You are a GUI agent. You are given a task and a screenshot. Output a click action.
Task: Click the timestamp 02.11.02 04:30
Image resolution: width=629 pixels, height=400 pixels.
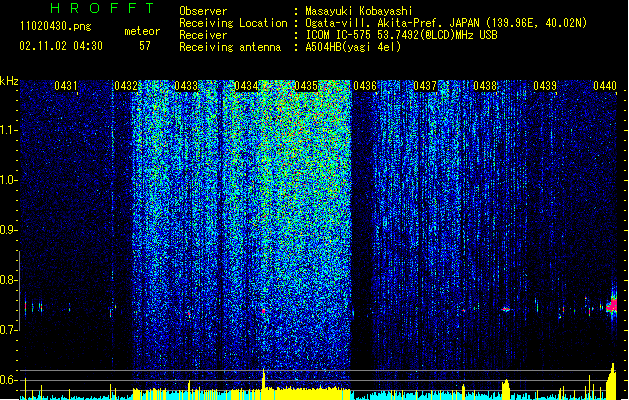click(61, 46)
